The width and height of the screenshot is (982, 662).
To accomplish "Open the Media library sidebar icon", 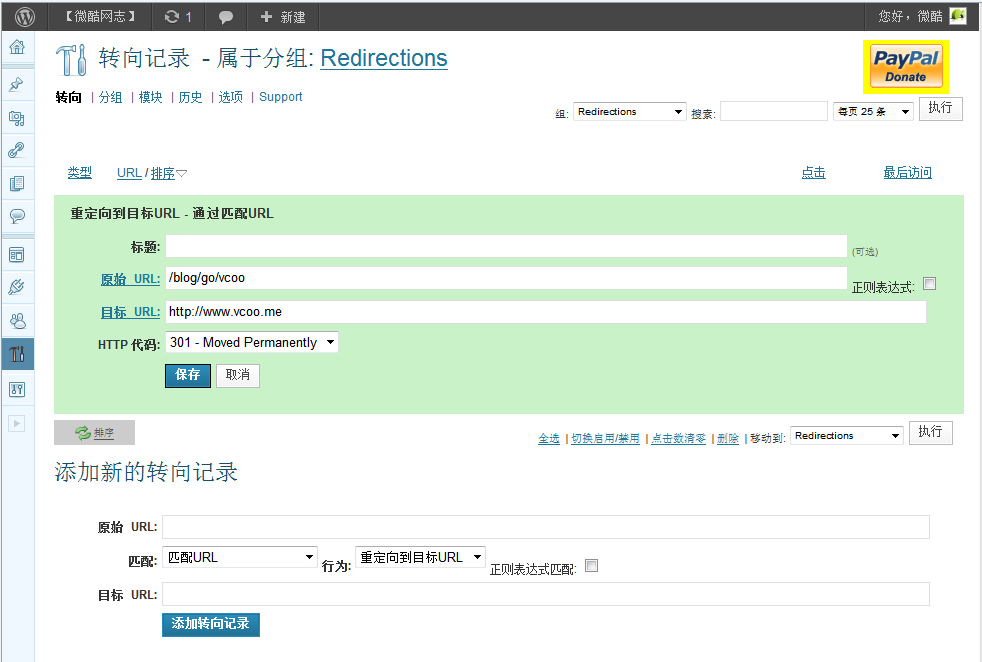I will [x=17, y=118].
